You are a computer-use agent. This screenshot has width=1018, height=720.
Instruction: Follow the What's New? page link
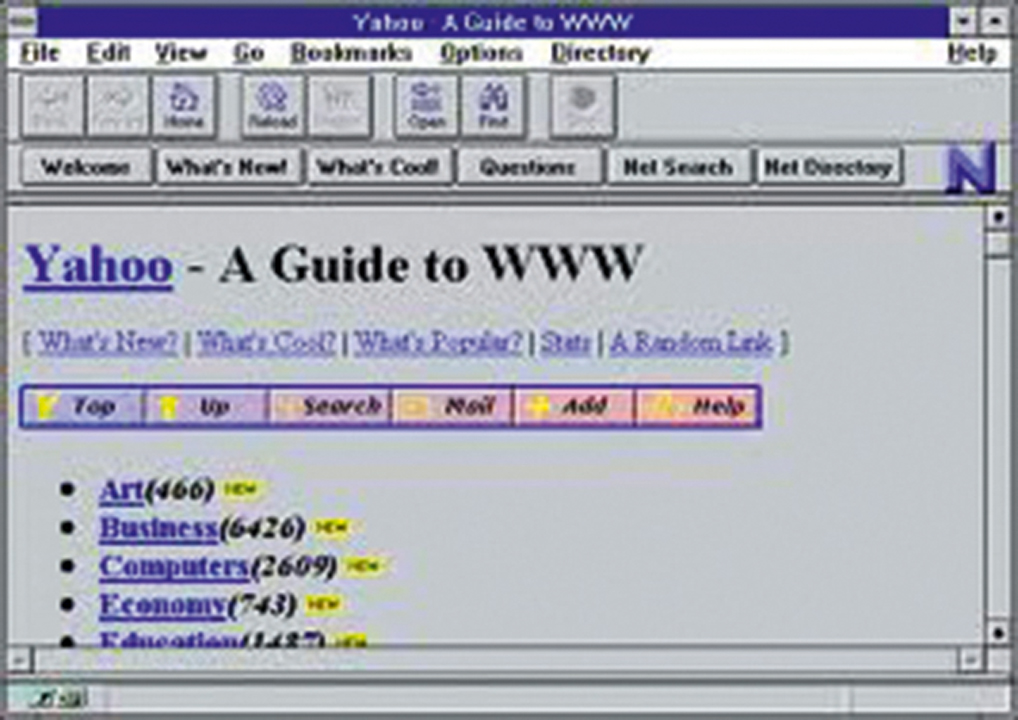(107, 342)
